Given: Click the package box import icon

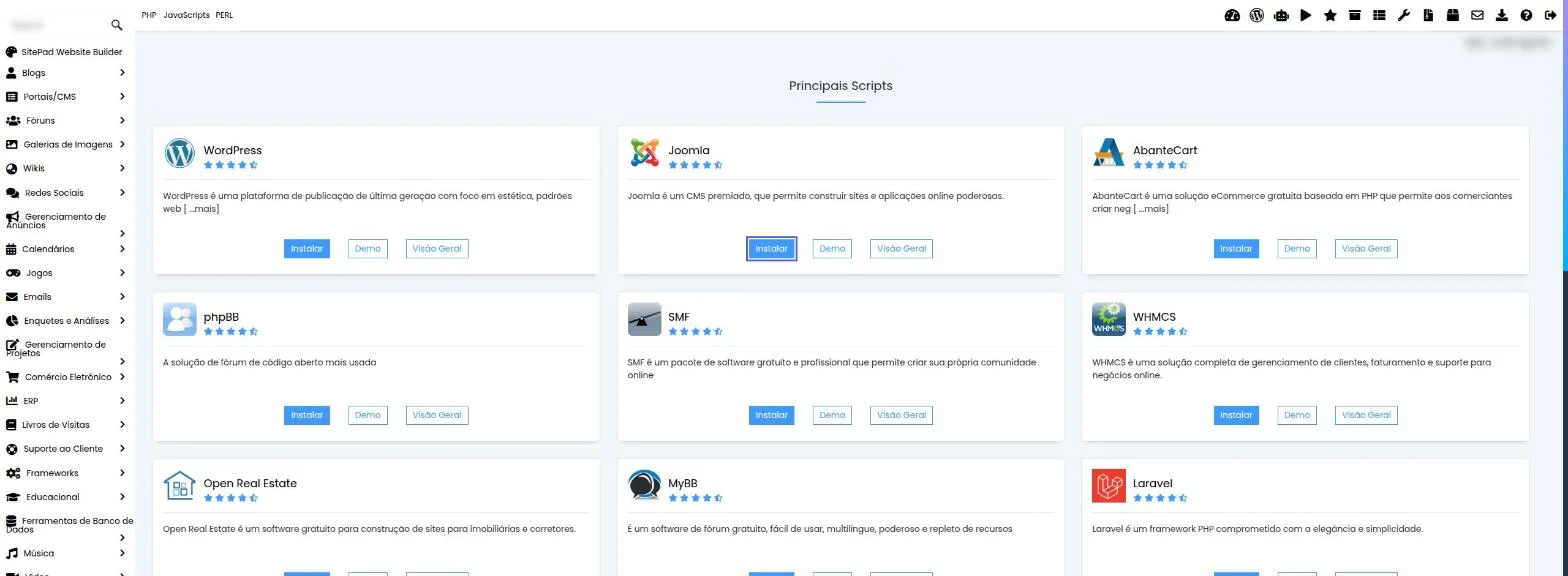Looking at the screenshot, I should click(1453, 15).
